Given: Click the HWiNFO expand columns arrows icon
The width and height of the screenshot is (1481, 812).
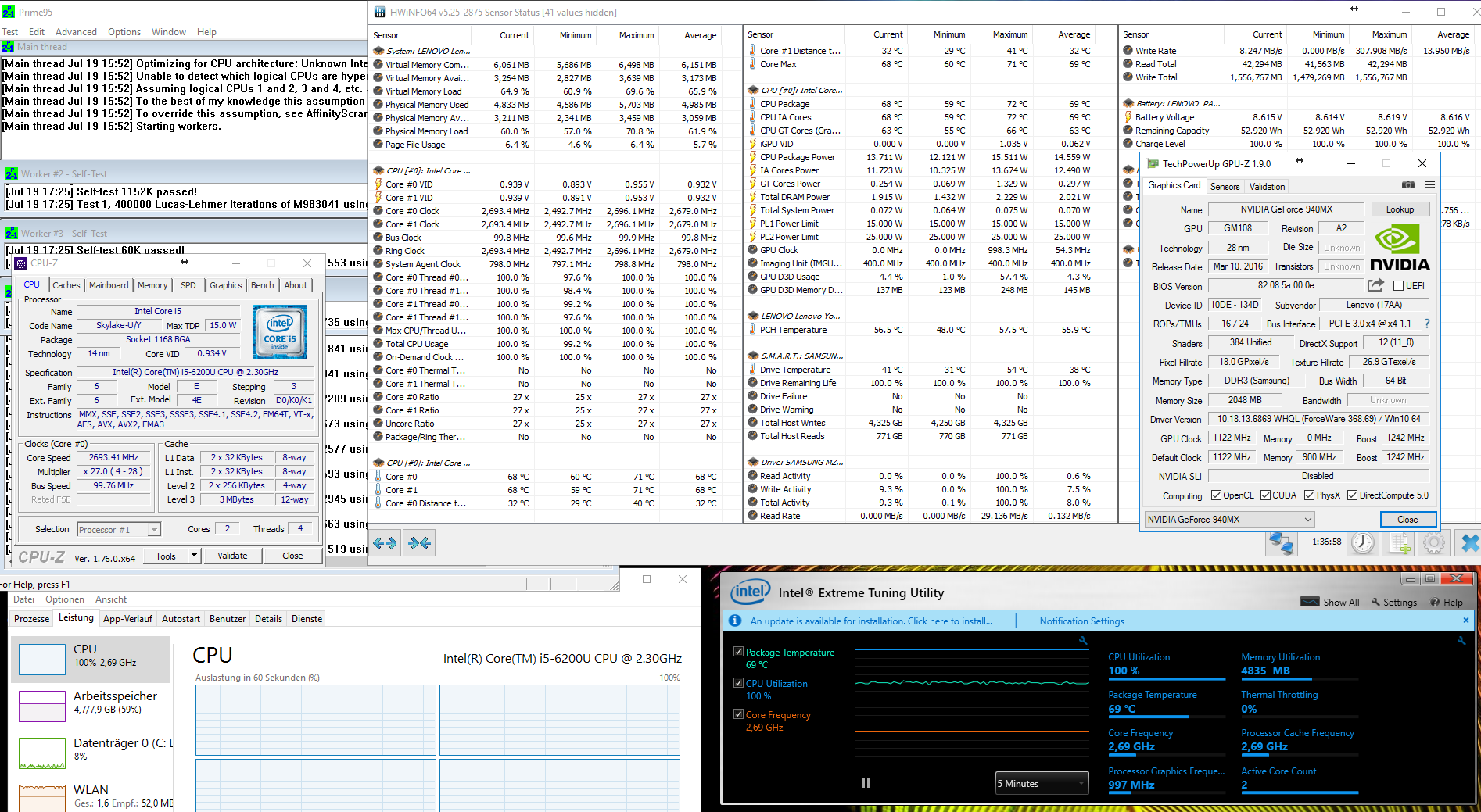Looking at the screenshot, I should click(385, 543).
